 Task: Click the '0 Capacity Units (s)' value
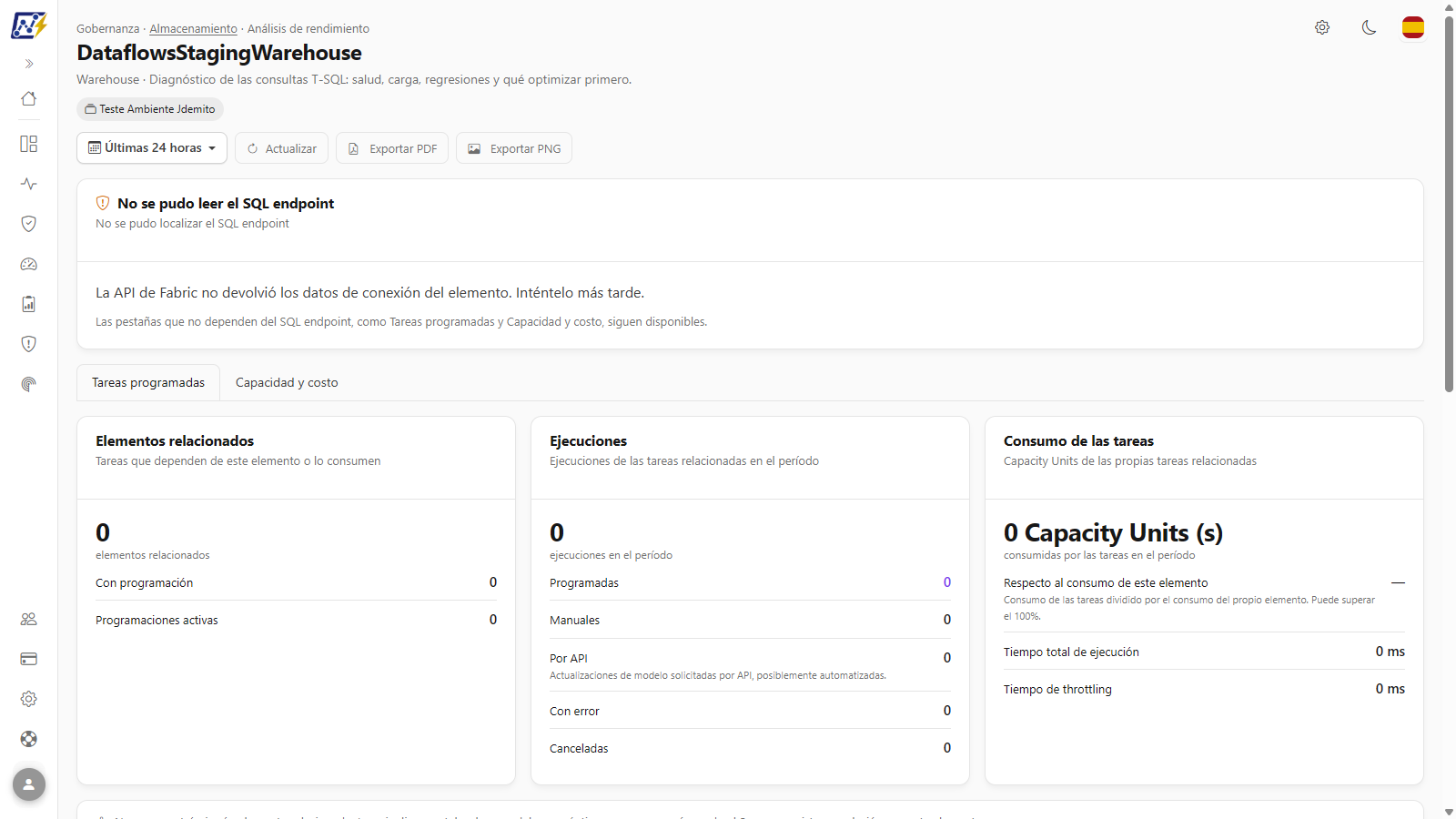point(1113,532)
